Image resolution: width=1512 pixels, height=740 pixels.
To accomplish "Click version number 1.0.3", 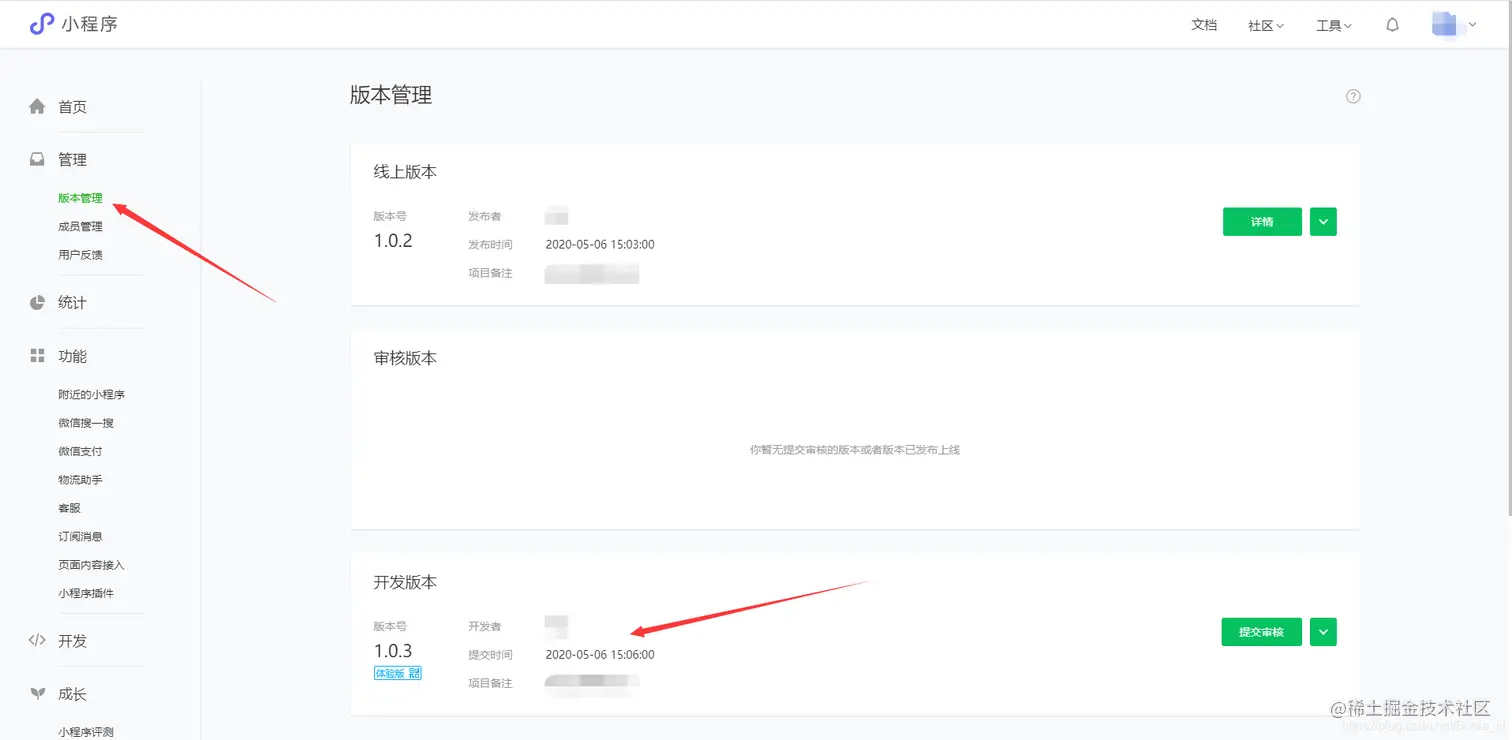I will 393,651.
